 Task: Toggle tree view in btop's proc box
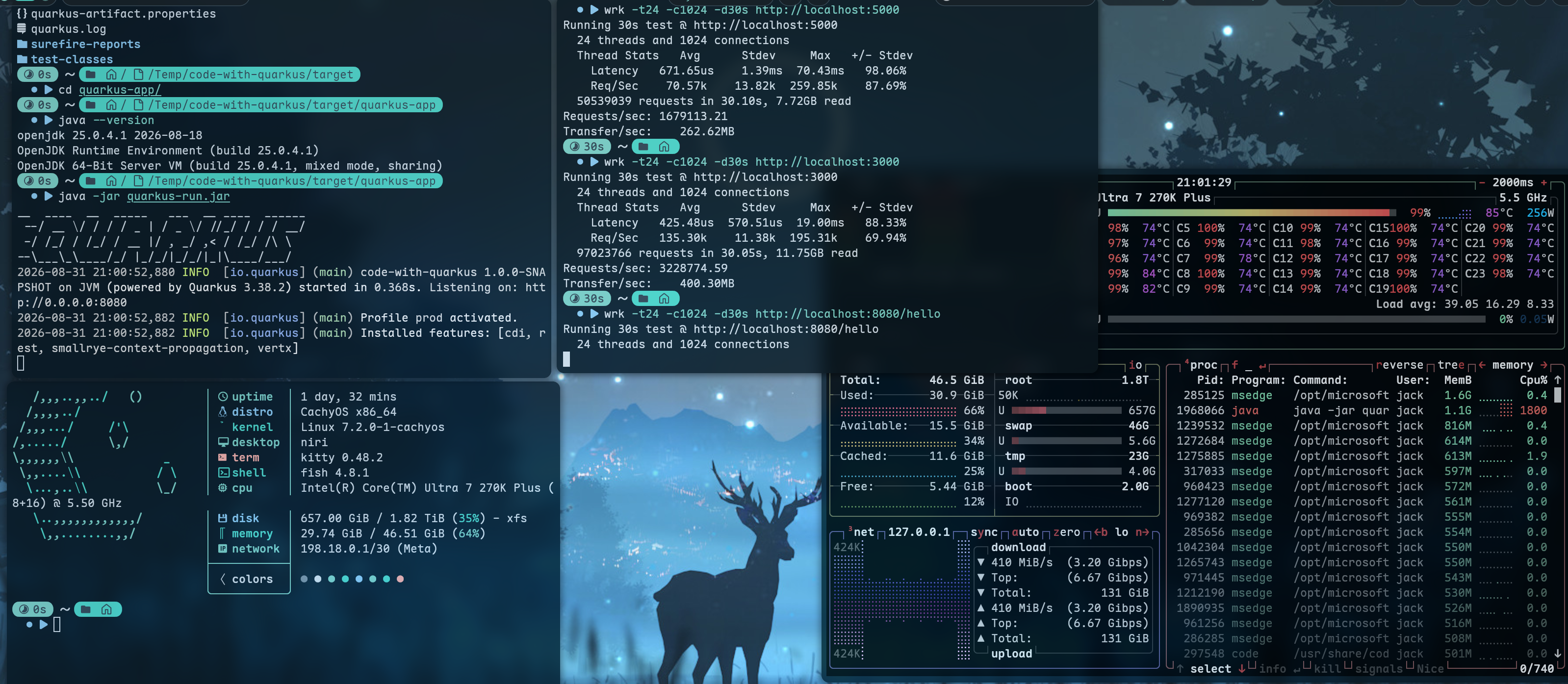click(x=1450, y=365)
